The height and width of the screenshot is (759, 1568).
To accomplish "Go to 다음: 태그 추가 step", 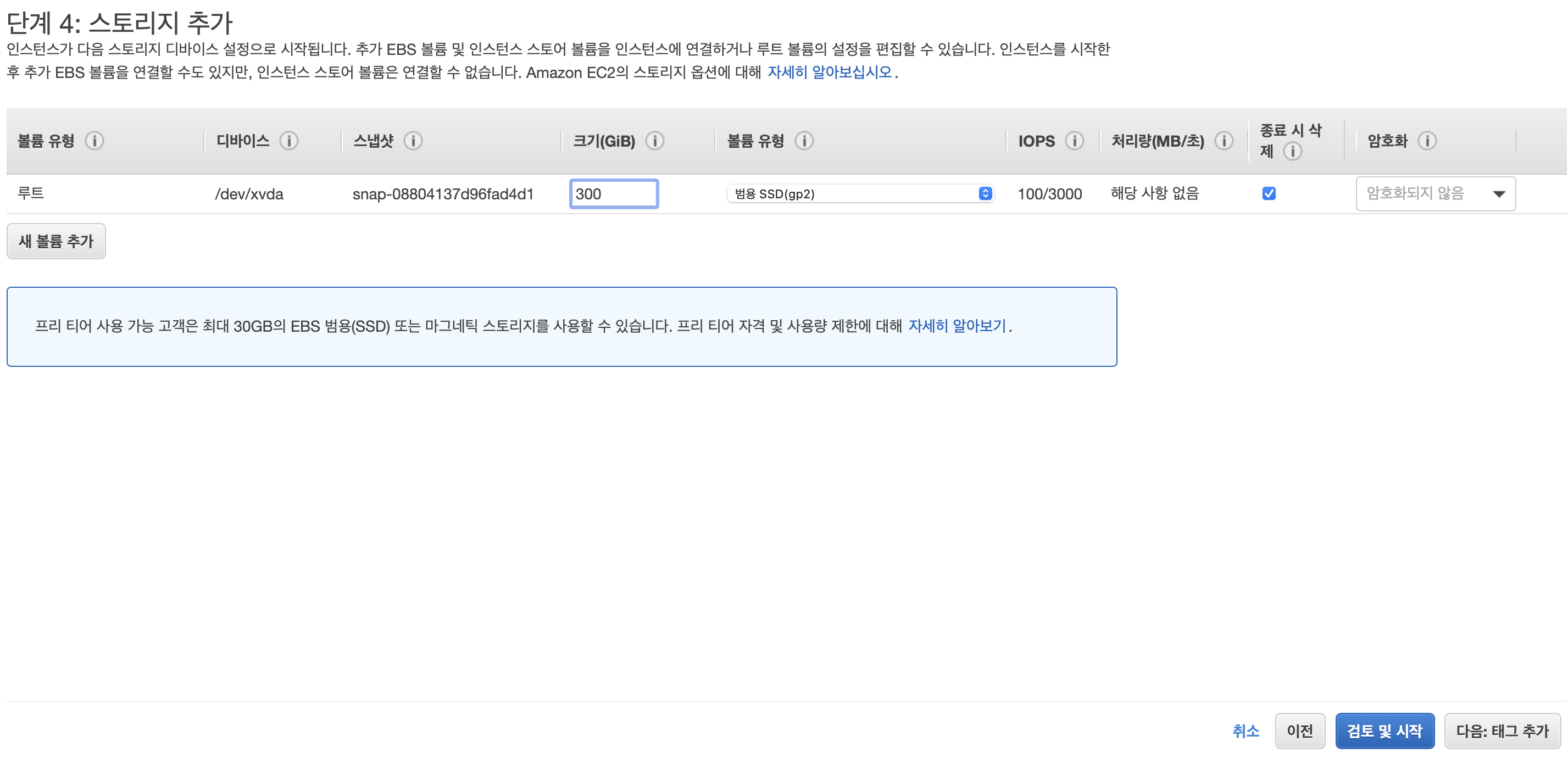I will tap(1502, 730).
